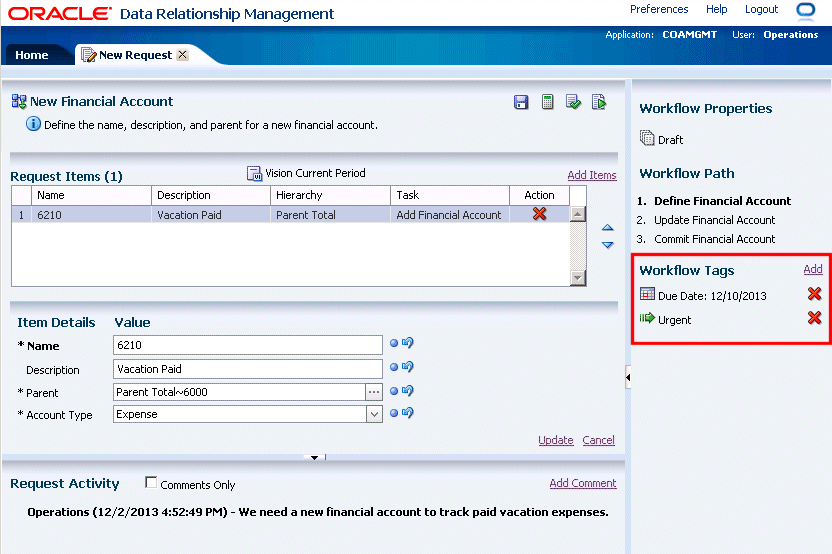
Task: Delete the 6210 request item row
Action: (539, 214)
